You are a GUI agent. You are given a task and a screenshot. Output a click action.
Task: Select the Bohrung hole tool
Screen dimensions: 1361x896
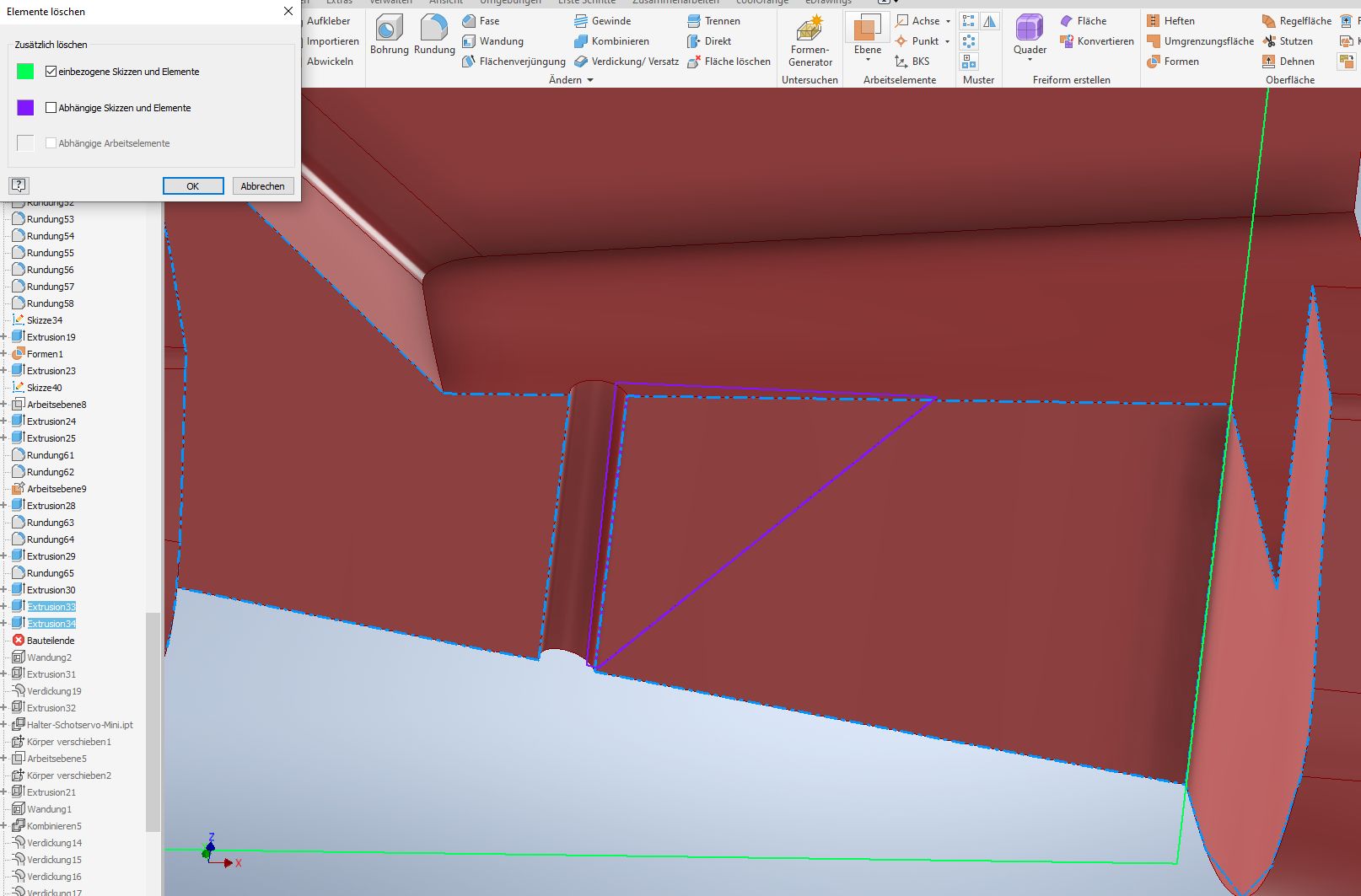click(x=389, y=34)
